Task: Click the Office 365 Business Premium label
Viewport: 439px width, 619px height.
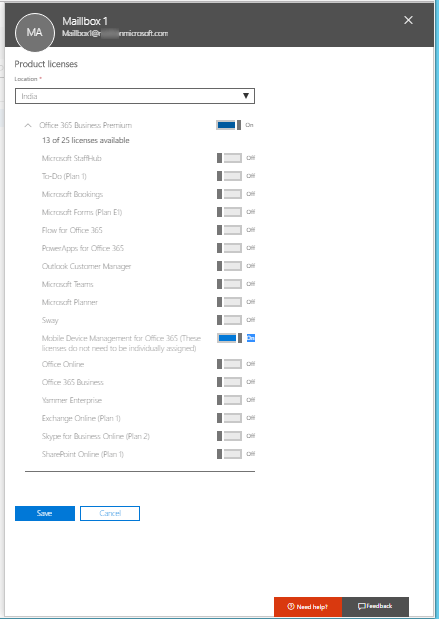Action: pyautogui.click(x=85, y=126)
